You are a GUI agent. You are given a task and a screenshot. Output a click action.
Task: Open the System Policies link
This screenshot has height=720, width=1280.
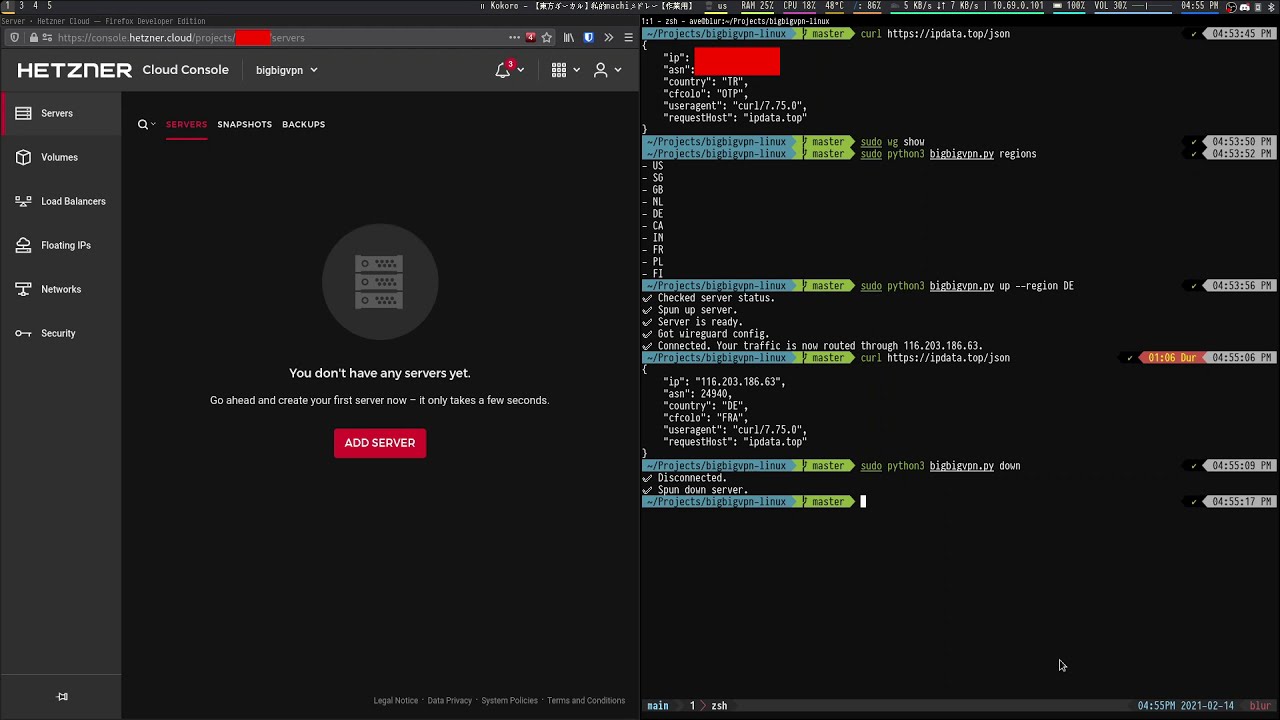[509, 700]
